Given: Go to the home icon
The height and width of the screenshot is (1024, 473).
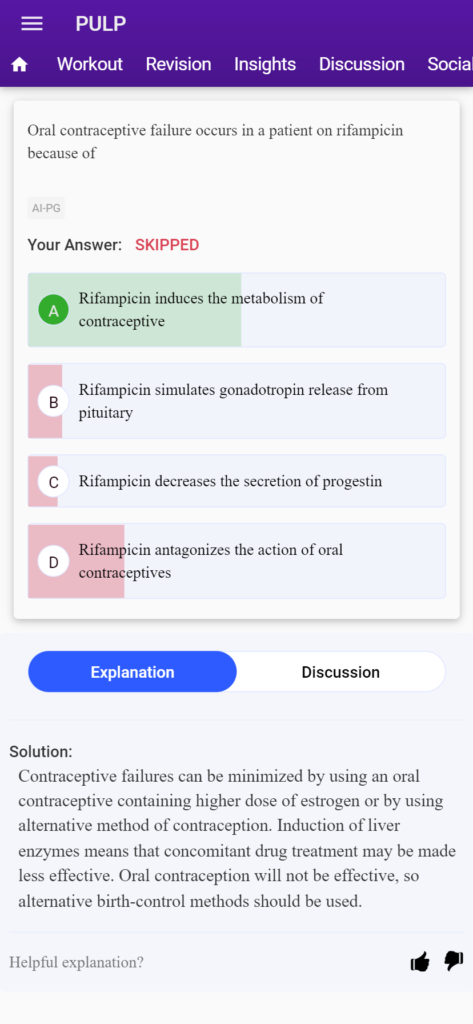Looking at the screenshot, I should point(20,65).
